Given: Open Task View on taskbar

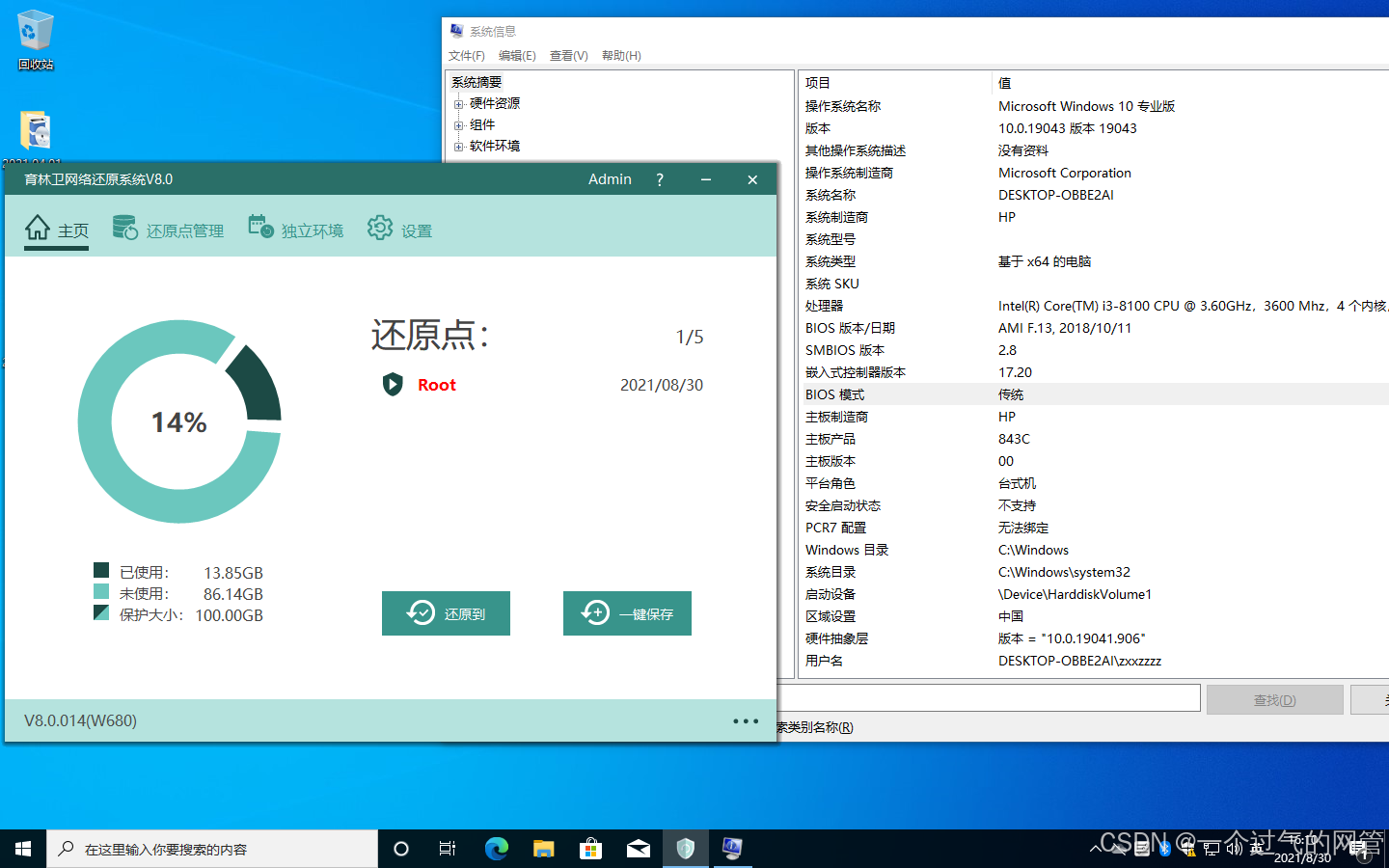Looking at the screenshot, I should 448,849.
